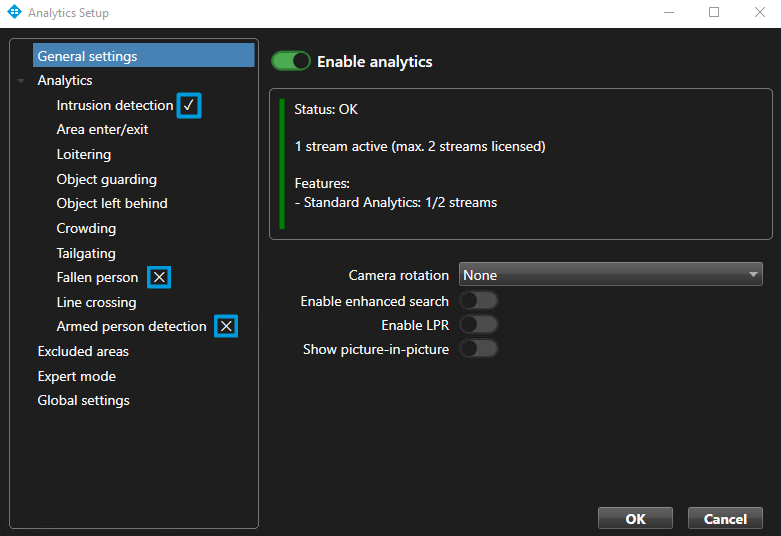This screenshot has height=536, width=781.
Task: Select General settings in the sidebar
Action: (87, 56)
